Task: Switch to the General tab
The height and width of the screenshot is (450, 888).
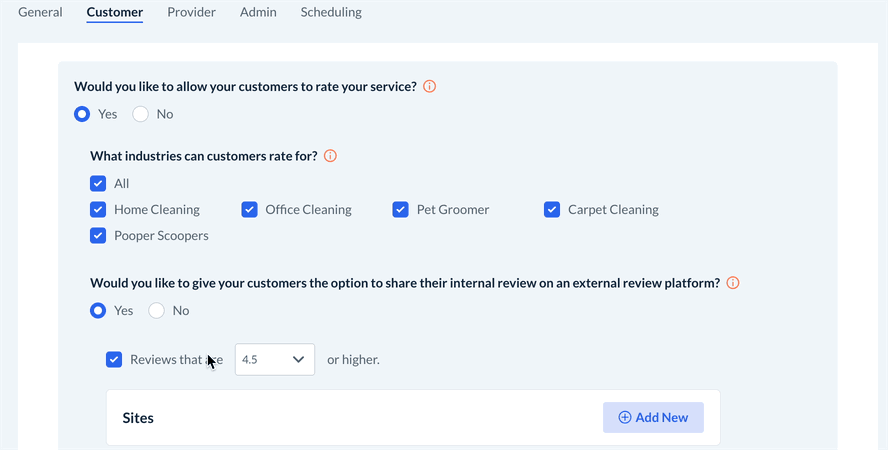Action: tap(40, 13)
